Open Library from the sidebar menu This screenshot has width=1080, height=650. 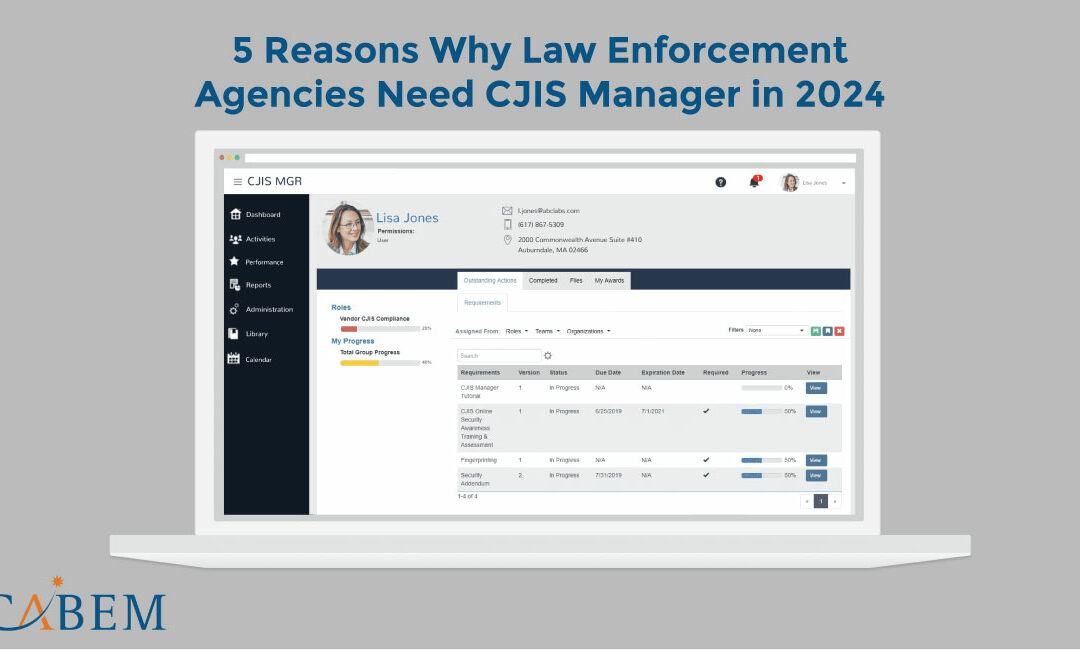(x=257, y=334)
